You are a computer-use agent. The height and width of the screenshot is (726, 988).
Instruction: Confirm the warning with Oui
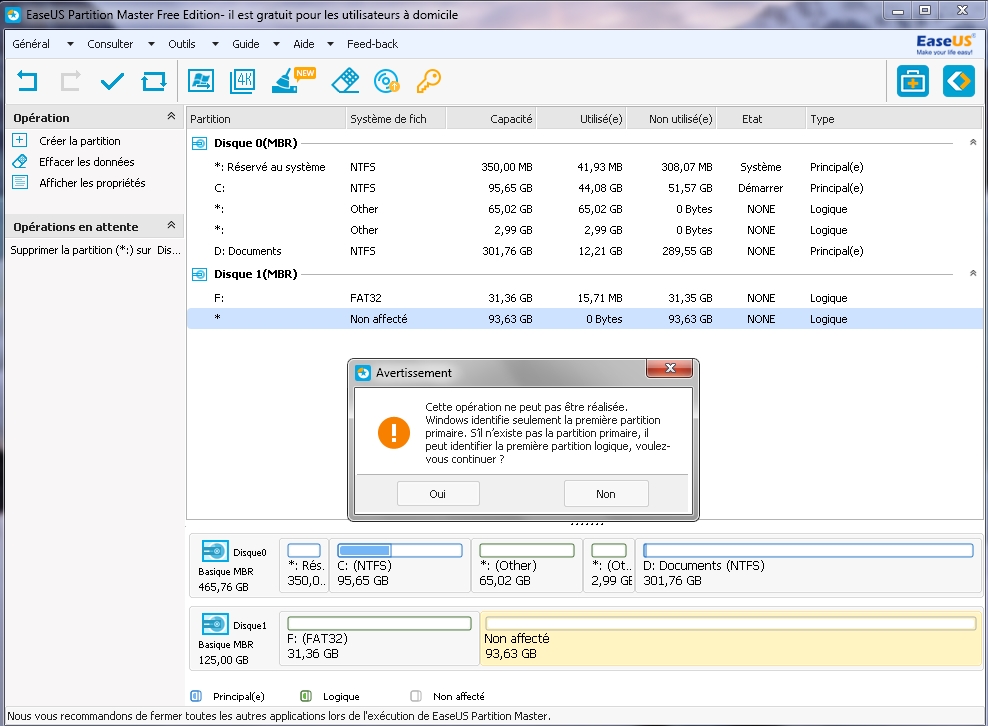[x=438, y=493]
